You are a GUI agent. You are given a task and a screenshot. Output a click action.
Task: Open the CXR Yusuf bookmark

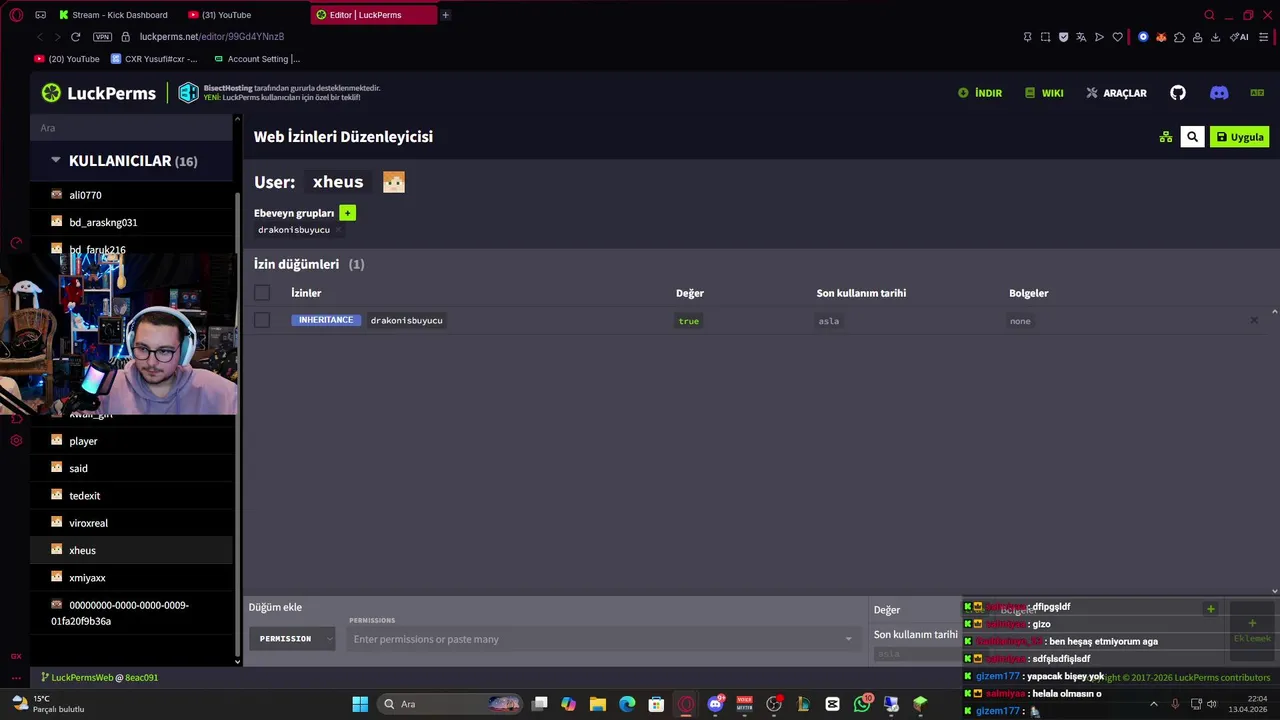[154, 59]
